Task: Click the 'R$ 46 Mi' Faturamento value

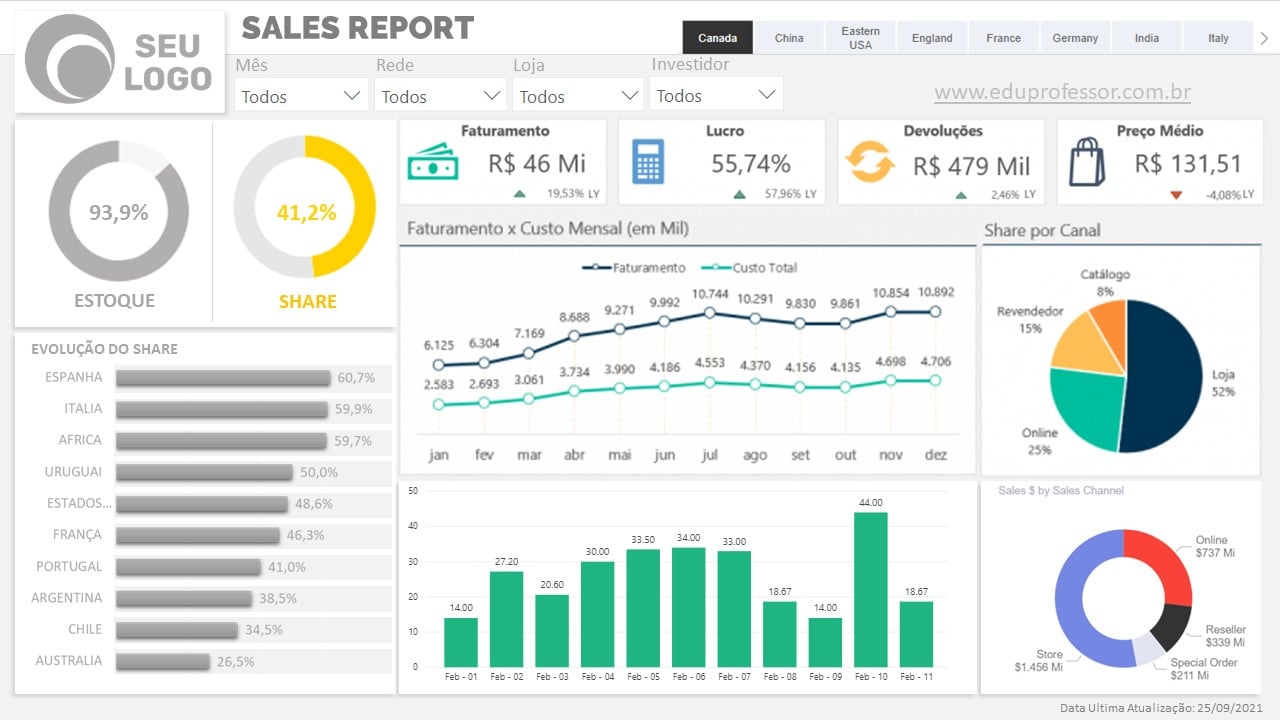Action: tap(537, 163)
